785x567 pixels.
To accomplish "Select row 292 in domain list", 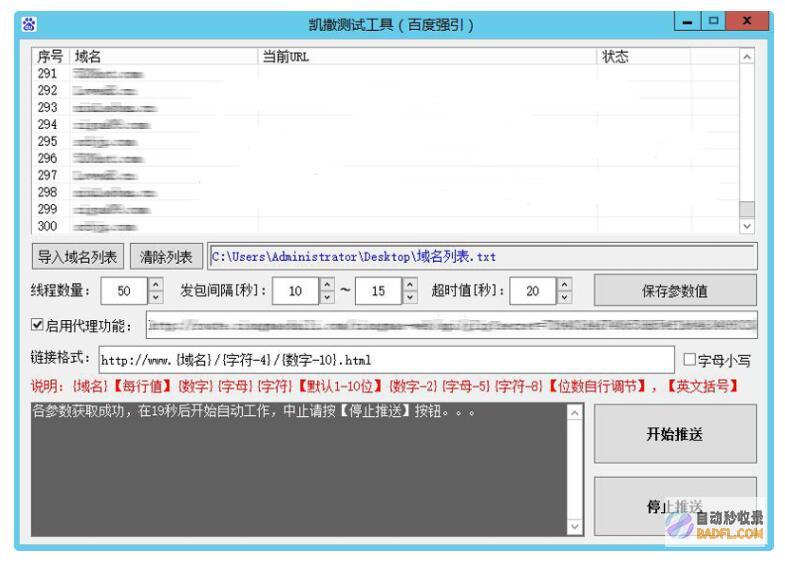I will [385, 91].
